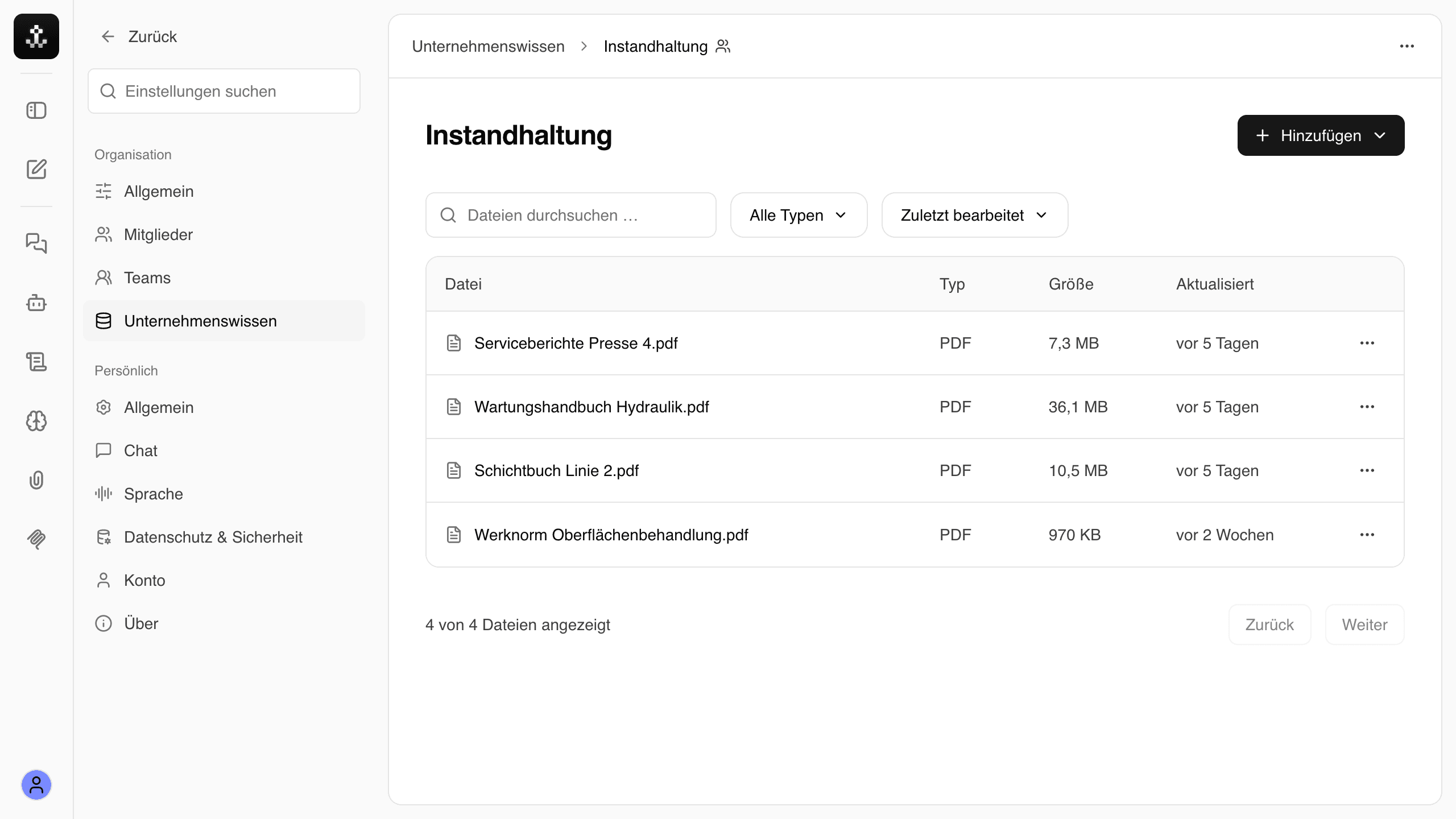Click the Größe column header
The image size is (1456, 819).
pyautogui.click(x=1071, y=284)
